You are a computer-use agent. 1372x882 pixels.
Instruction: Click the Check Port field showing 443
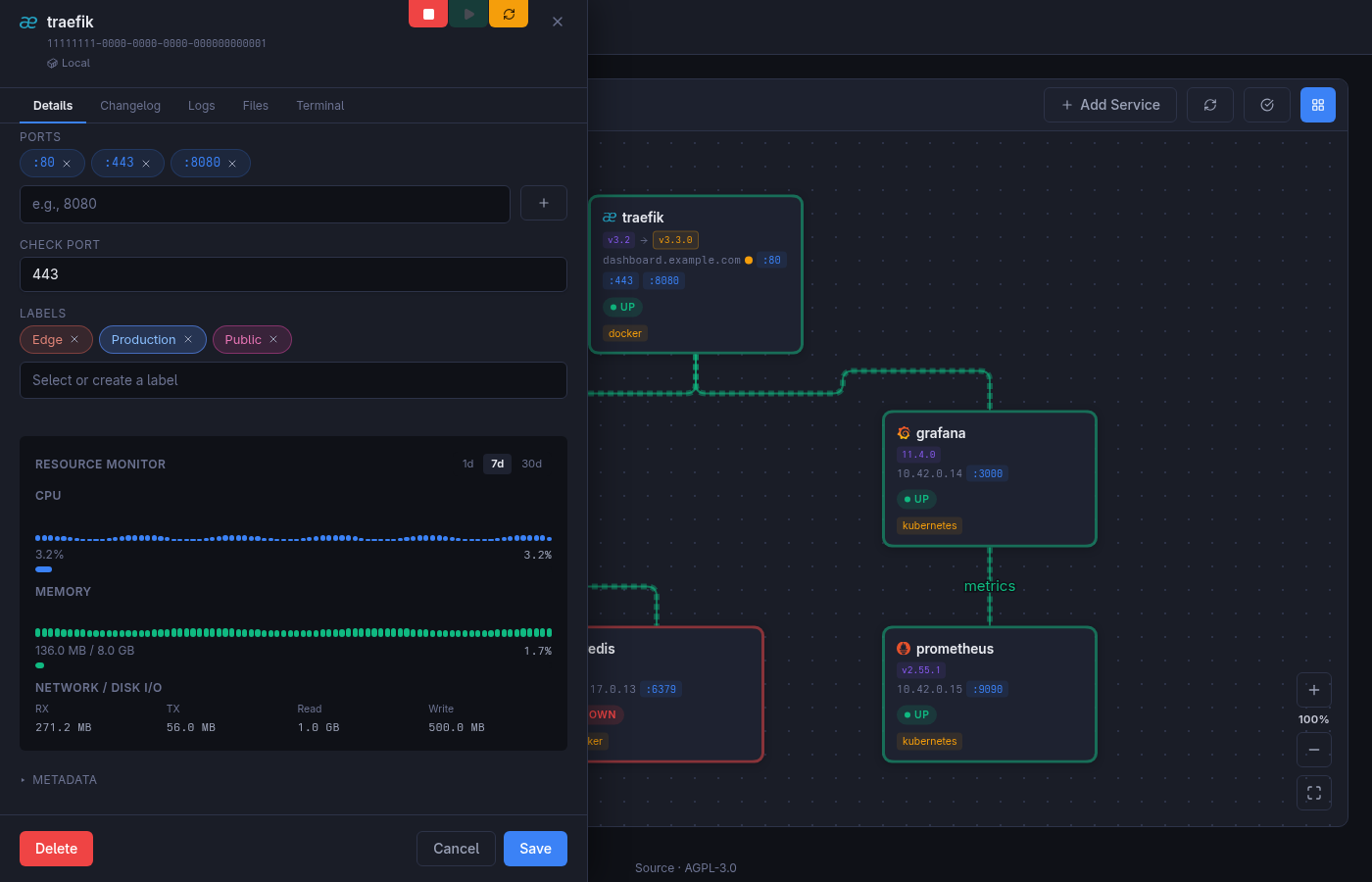[293, 274]
